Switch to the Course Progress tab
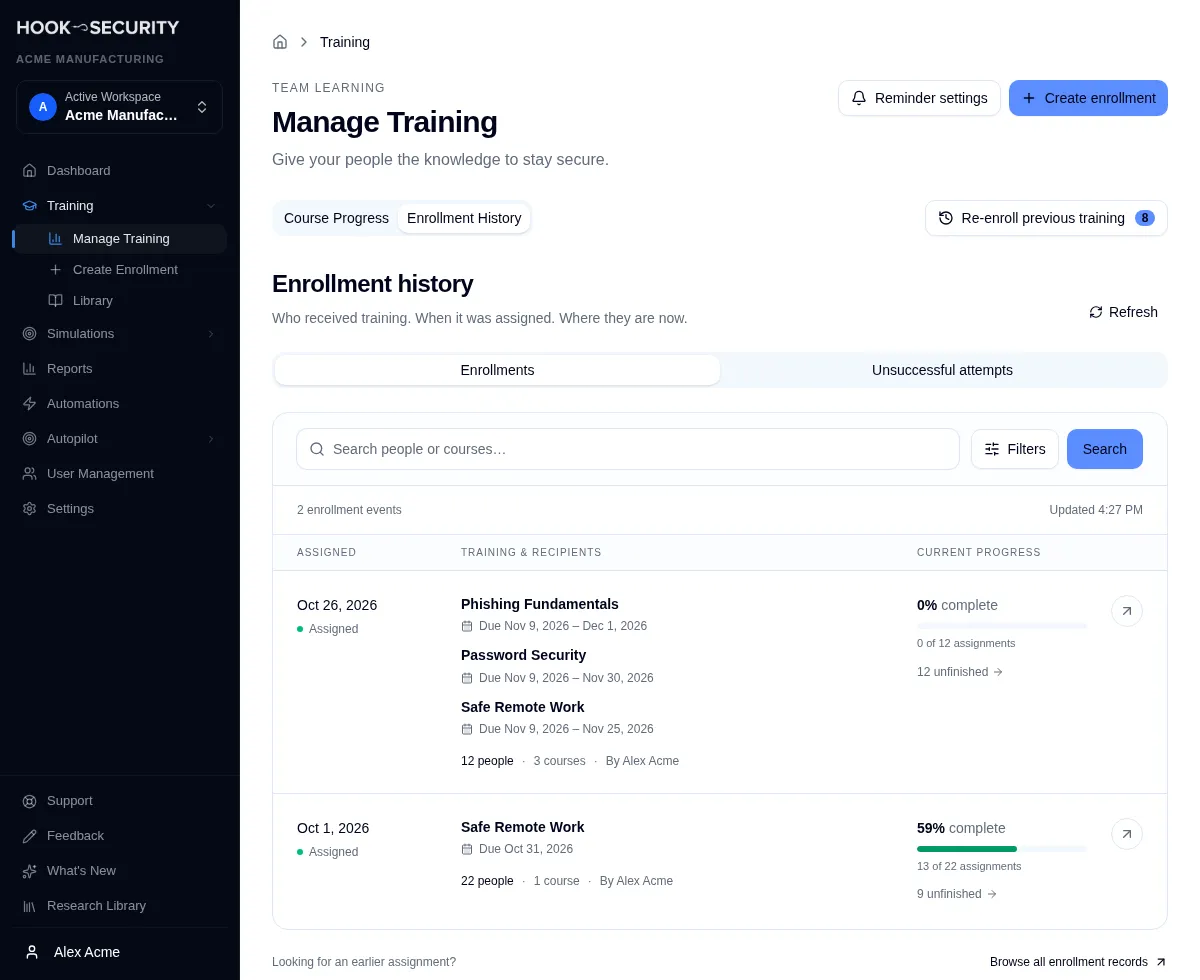 (x=336, y=218)
